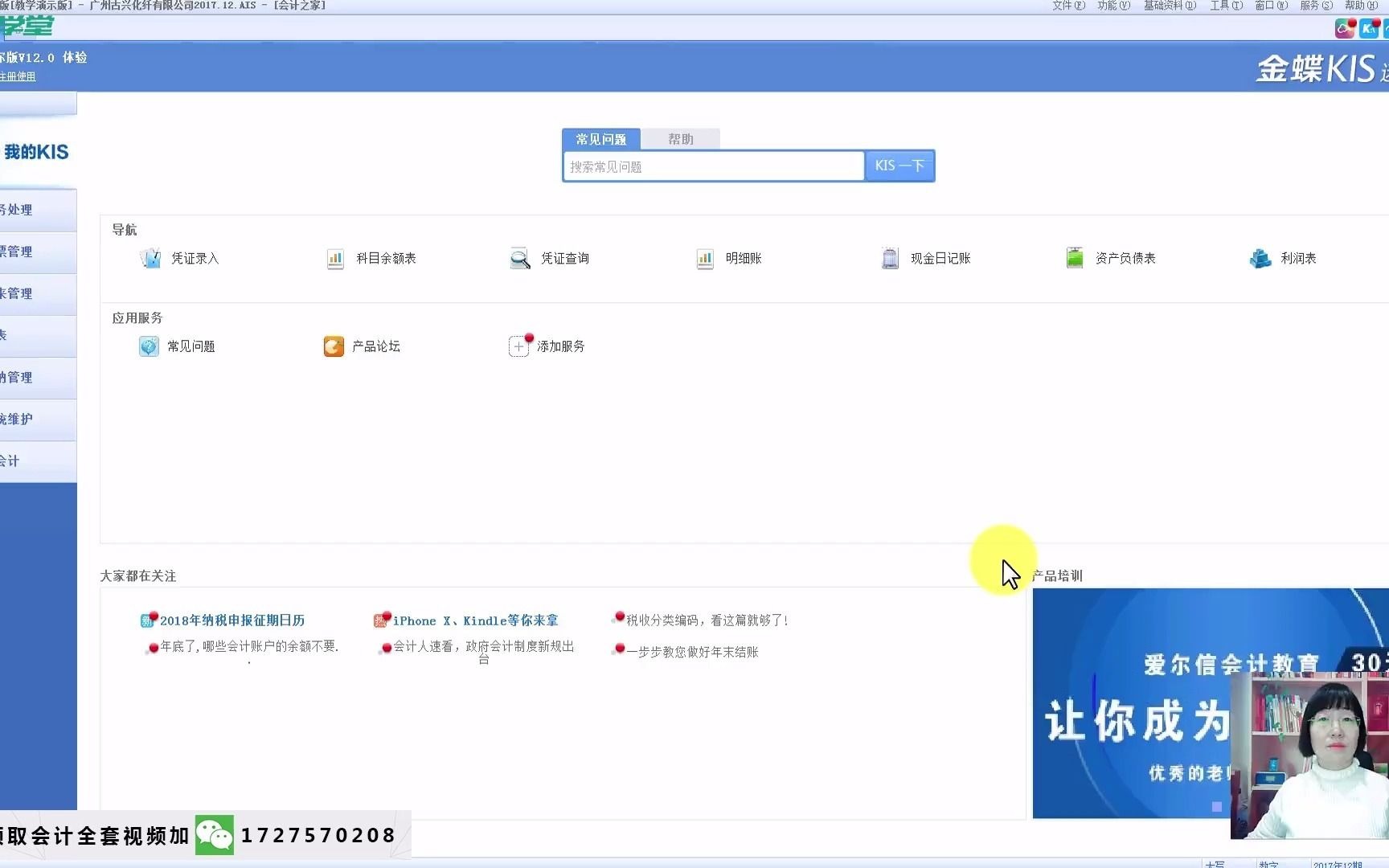Image resolution: width=1389 pixels, height=868 pixels.
Task: Select 我的KIS in the sidebar
Action: coord(36,152)
